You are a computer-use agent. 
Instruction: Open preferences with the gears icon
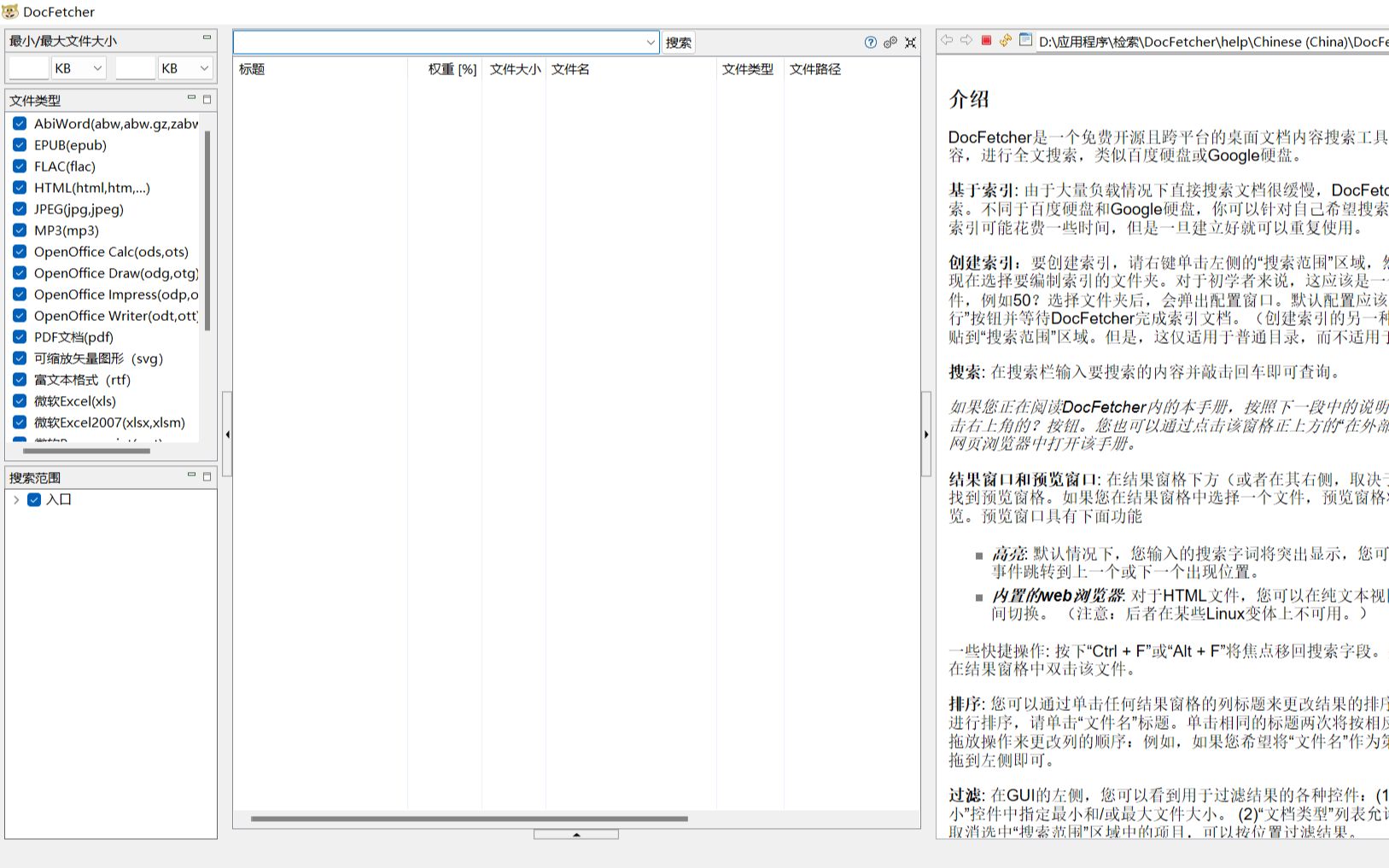pos(890,43)
